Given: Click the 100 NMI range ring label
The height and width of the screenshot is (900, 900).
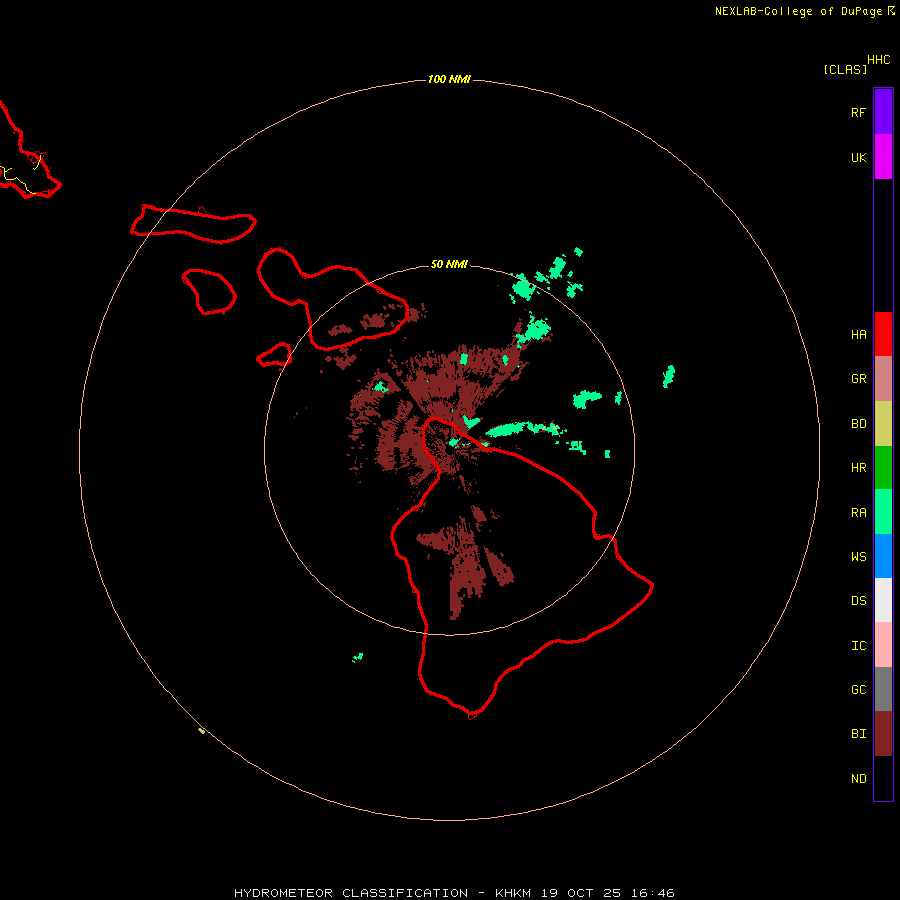Looking at the screenshot, I should pyautogui.click(x=449, y=79).
